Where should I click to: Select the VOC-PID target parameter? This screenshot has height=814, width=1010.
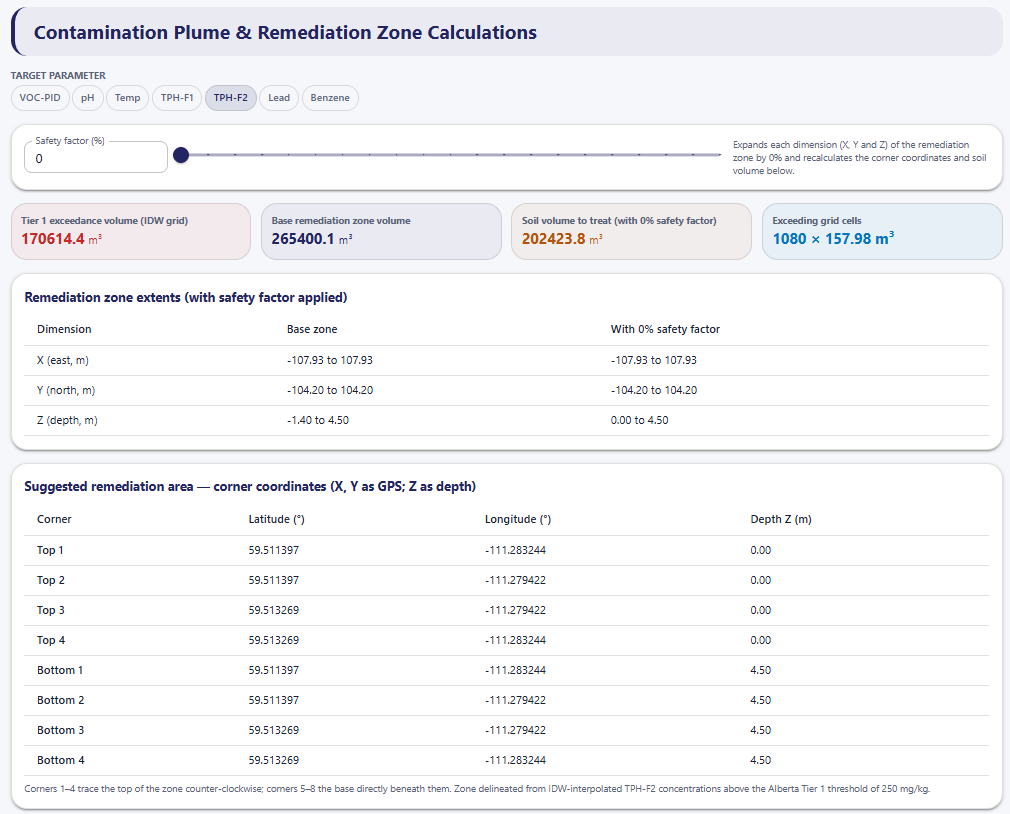[x=40, y=98]
